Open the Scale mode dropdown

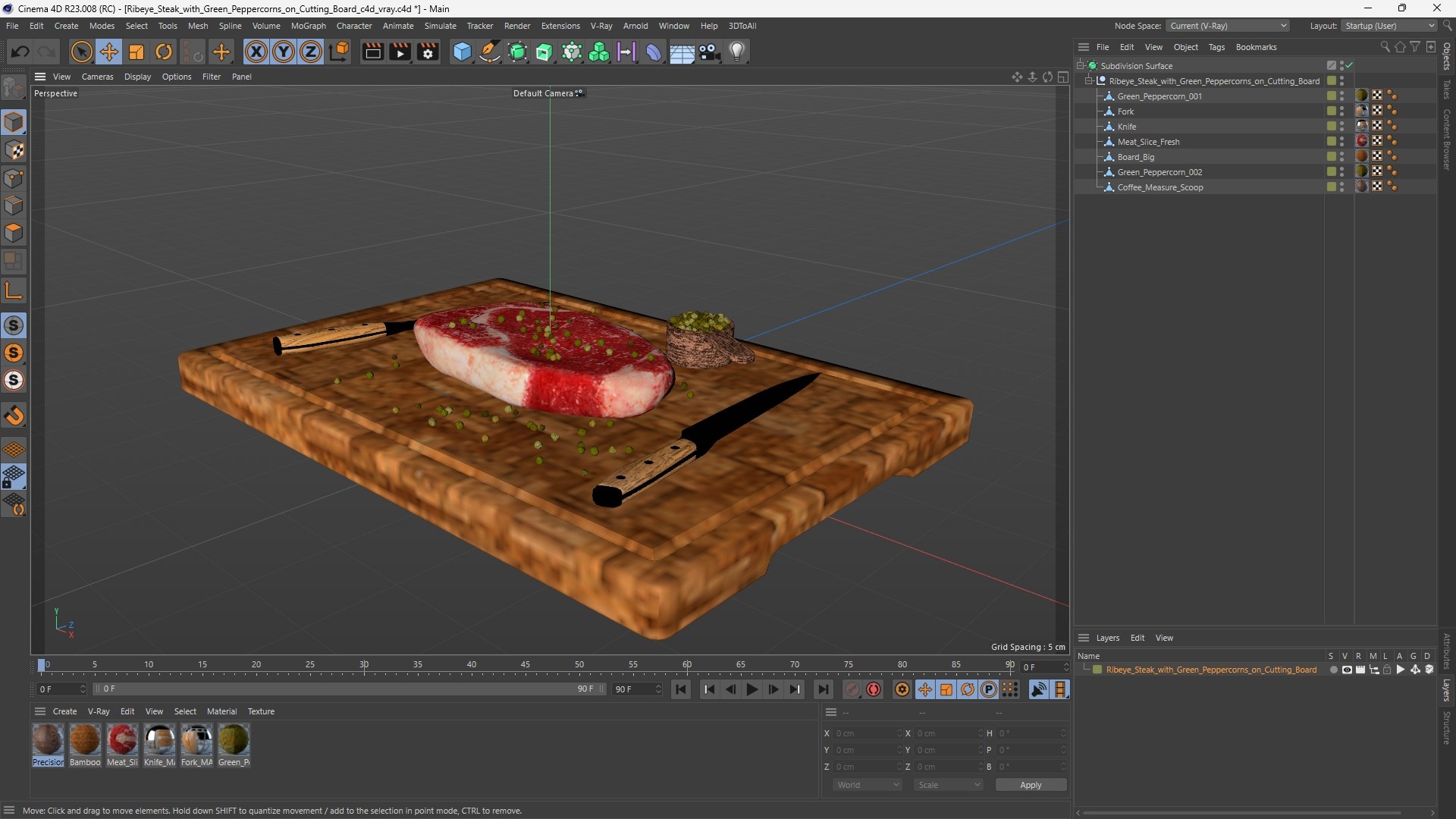click(x=949, y=785)
